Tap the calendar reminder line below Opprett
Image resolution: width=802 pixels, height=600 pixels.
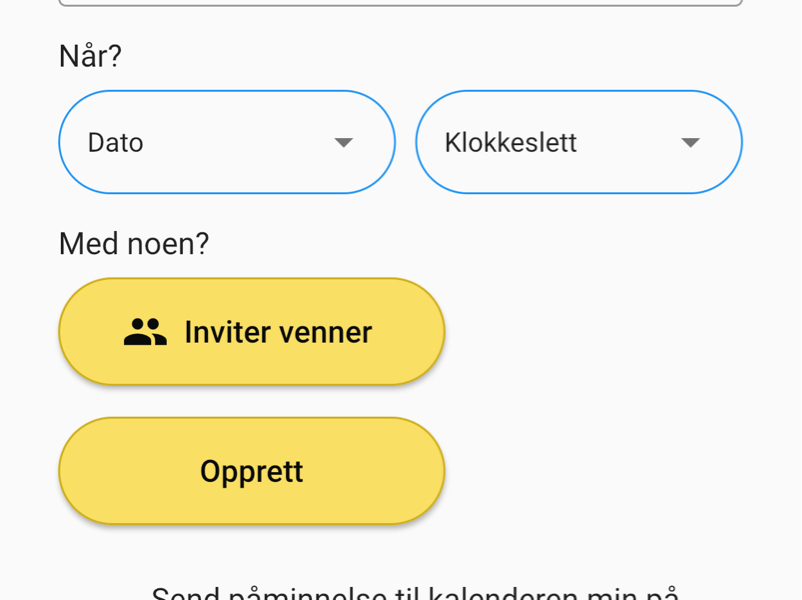415,593
